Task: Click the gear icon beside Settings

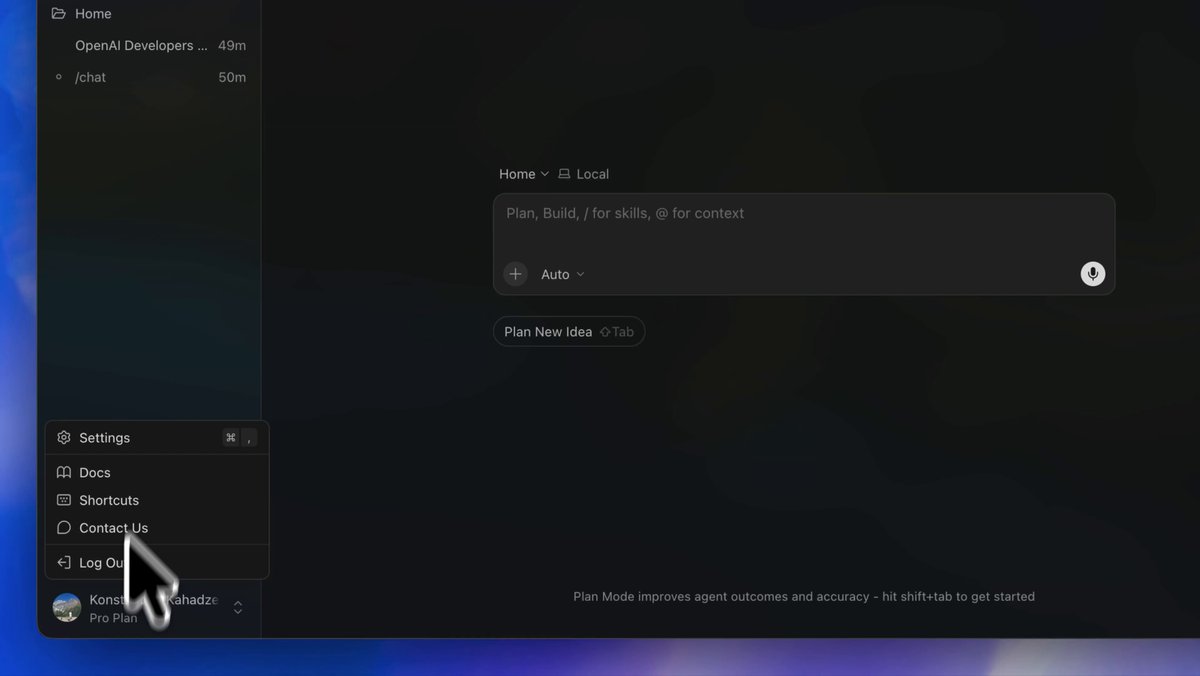Action: [64, 438]
